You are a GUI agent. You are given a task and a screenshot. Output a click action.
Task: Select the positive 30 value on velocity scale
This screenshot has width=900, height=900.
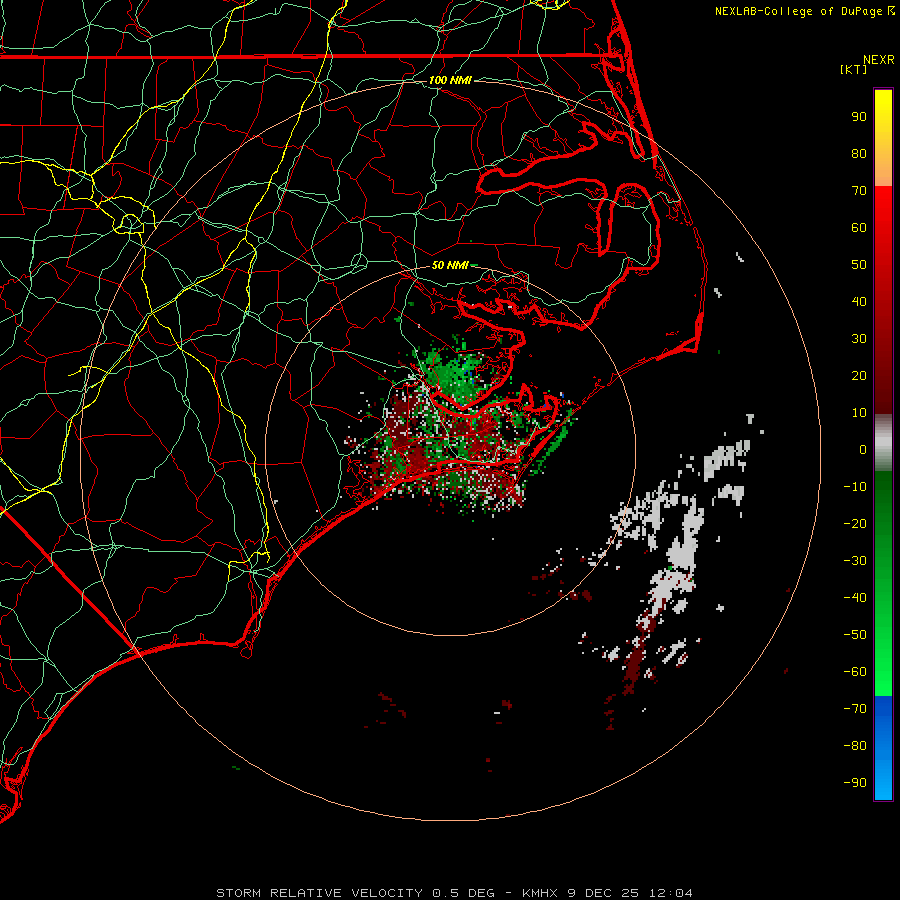859,339
